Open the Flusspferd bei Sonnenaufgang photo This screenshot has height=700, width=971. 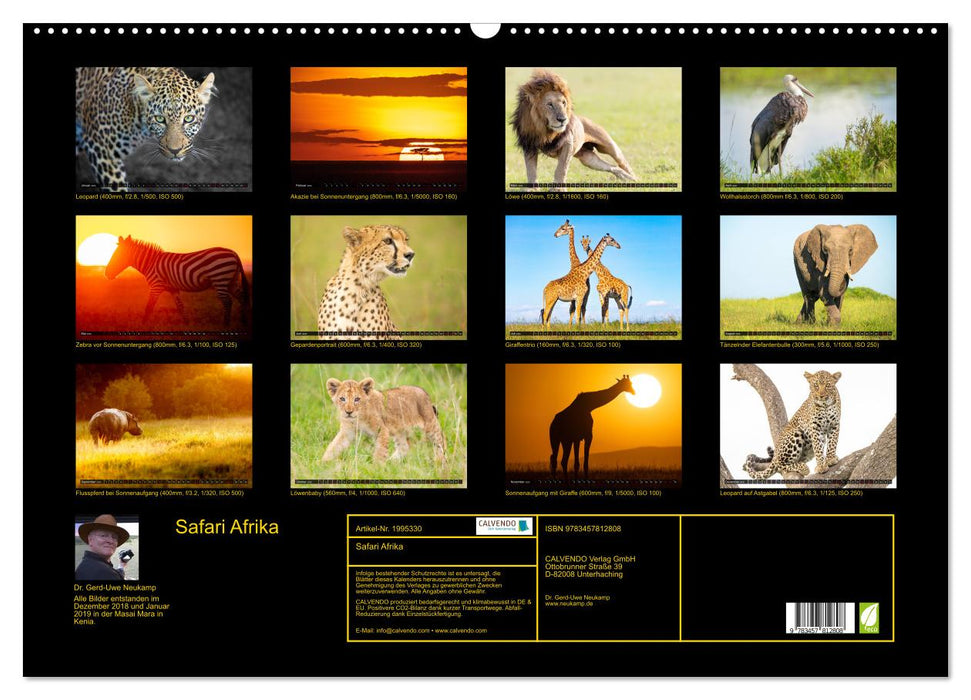point(160,426)
